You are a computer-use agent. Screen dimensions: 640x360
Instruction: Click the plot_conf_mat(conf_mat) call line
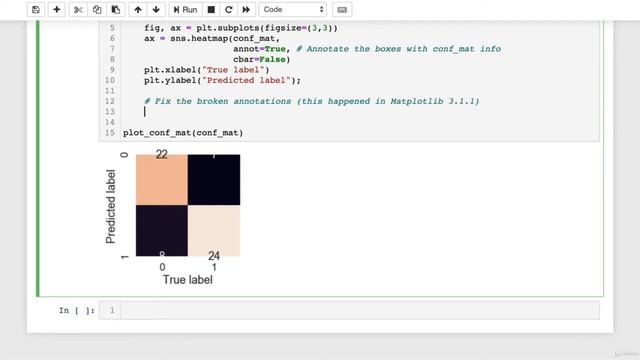(x=183, y=133)
